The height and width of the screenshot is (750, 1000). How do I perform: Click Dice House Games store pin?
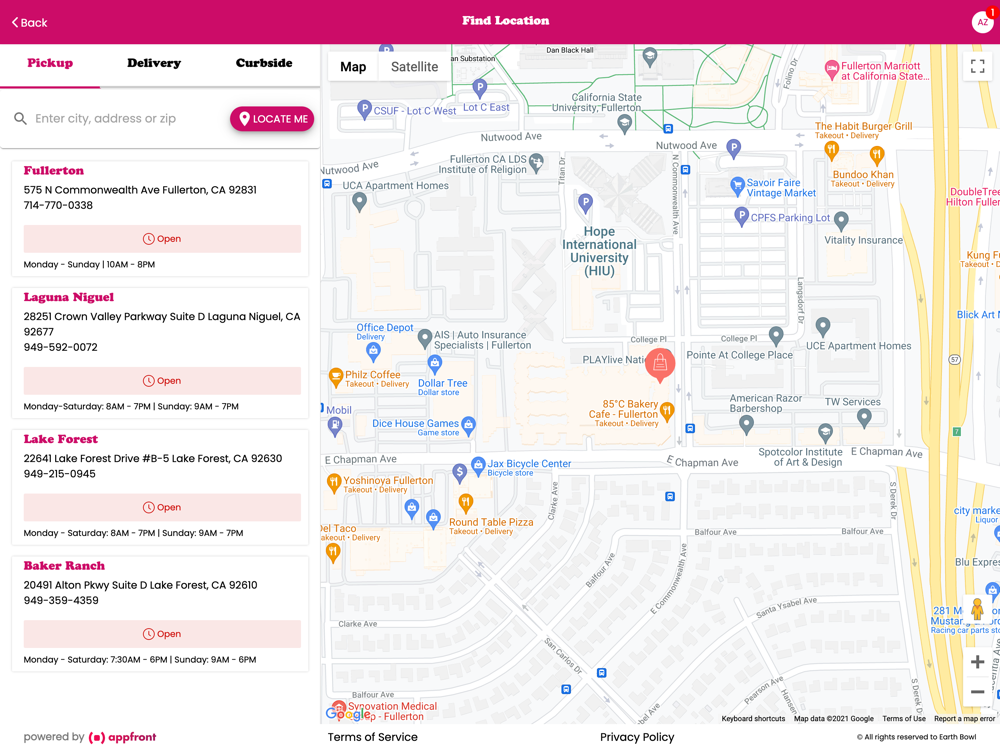point(468,425)
